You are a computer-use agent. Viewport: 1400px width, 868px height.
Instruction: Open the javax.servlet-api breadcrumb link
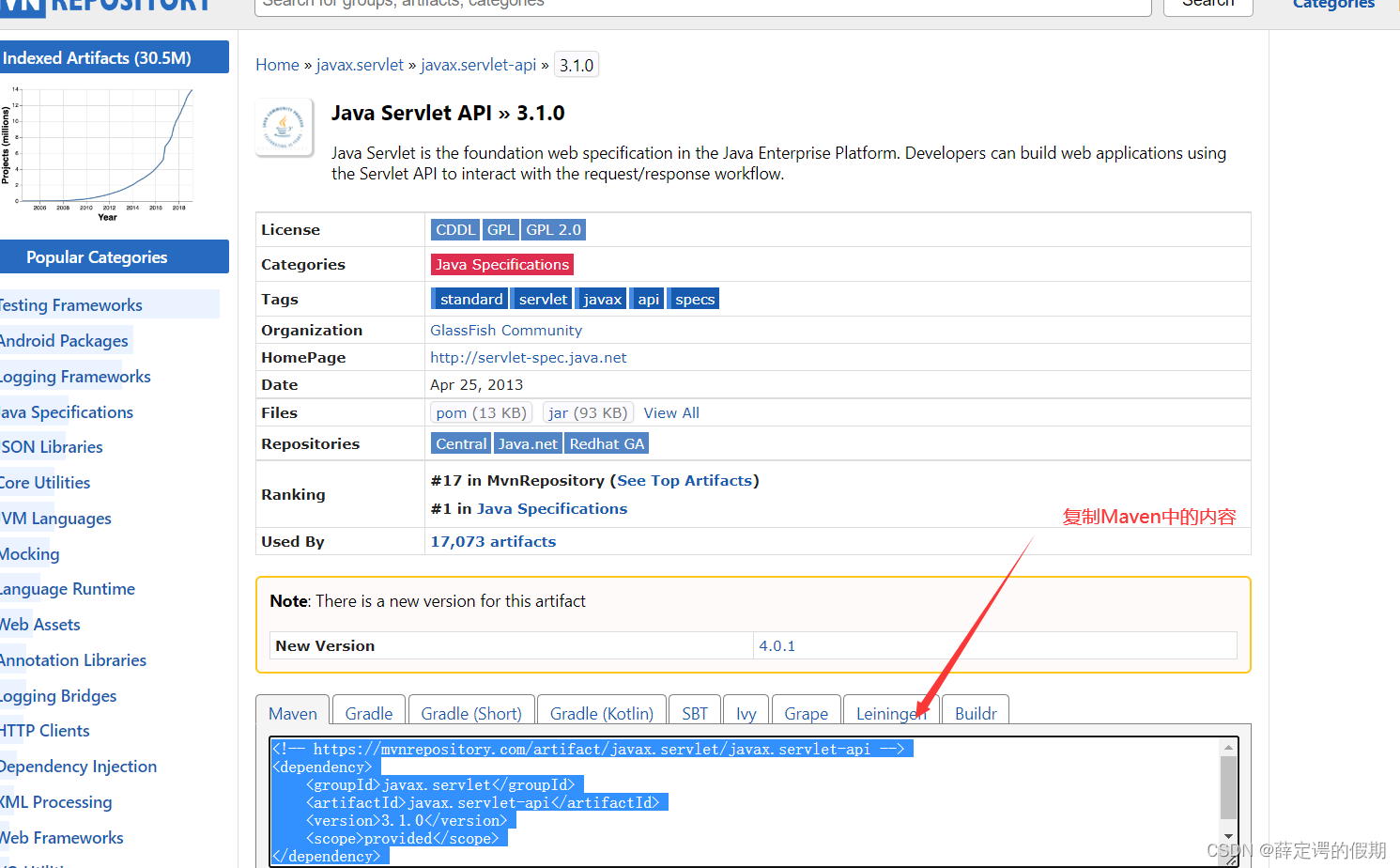tap(478, 65)
